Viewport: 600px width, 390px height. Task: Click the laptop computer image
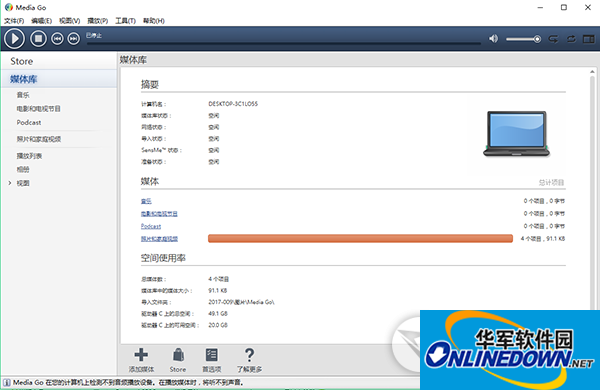tap(517, 134)
